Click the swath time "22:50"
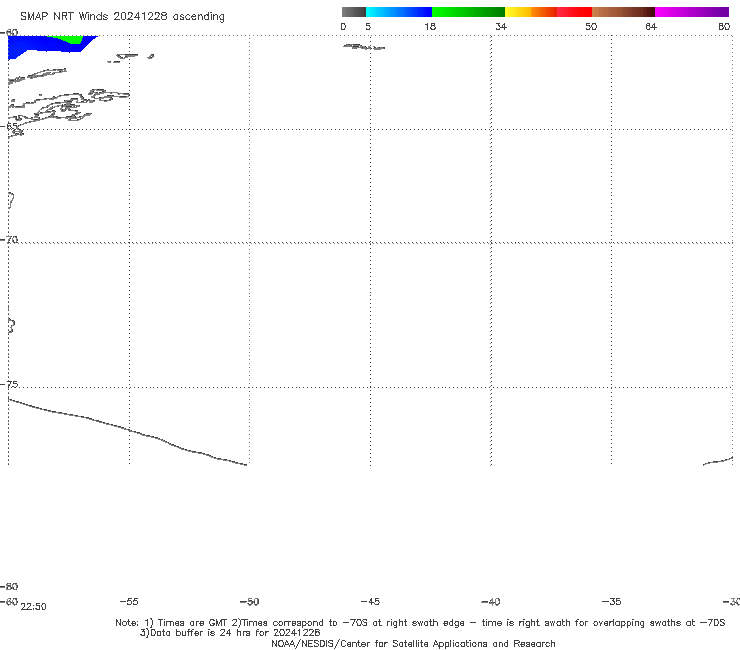Viewport: 740px width, 650px height. tap(34, 607)
